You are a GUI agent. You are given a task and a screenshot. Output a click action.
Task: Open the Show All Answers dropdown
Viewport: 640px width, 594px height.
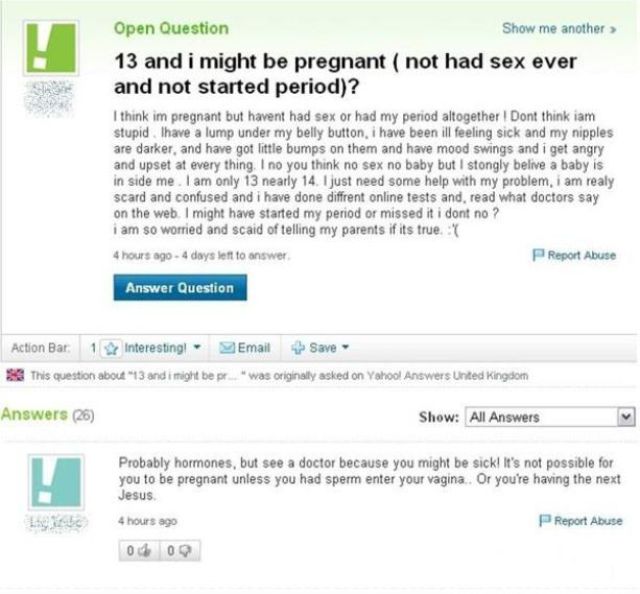(549, 417)
